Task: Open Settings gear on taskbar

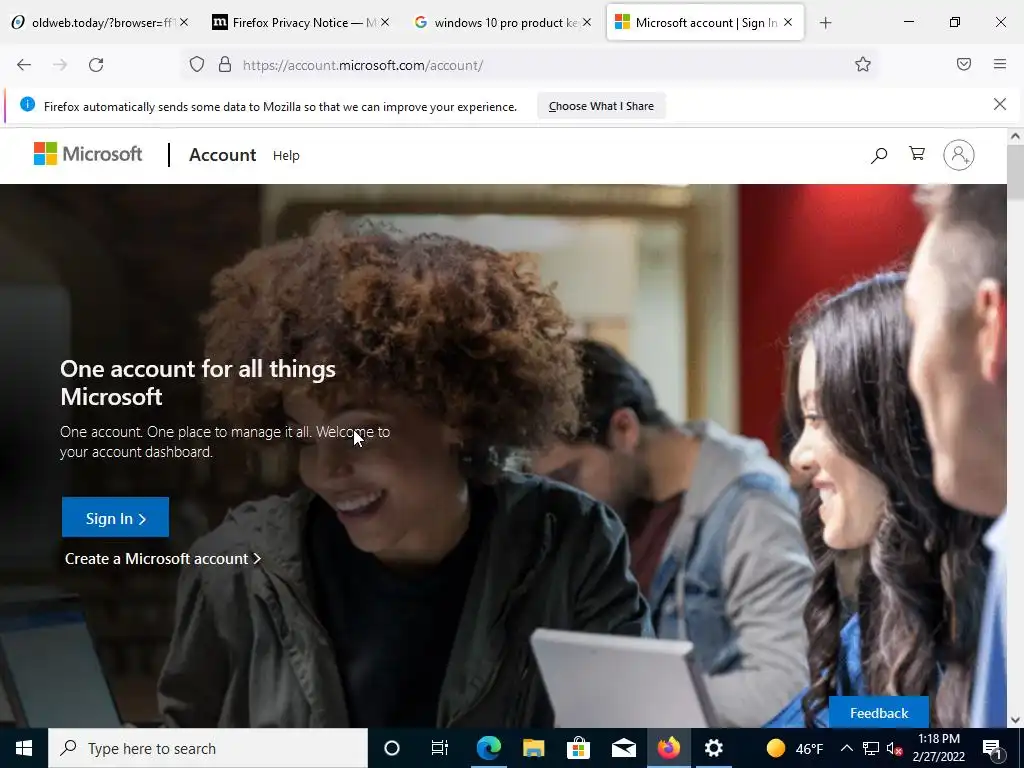Action: click(x=714, y=748)
